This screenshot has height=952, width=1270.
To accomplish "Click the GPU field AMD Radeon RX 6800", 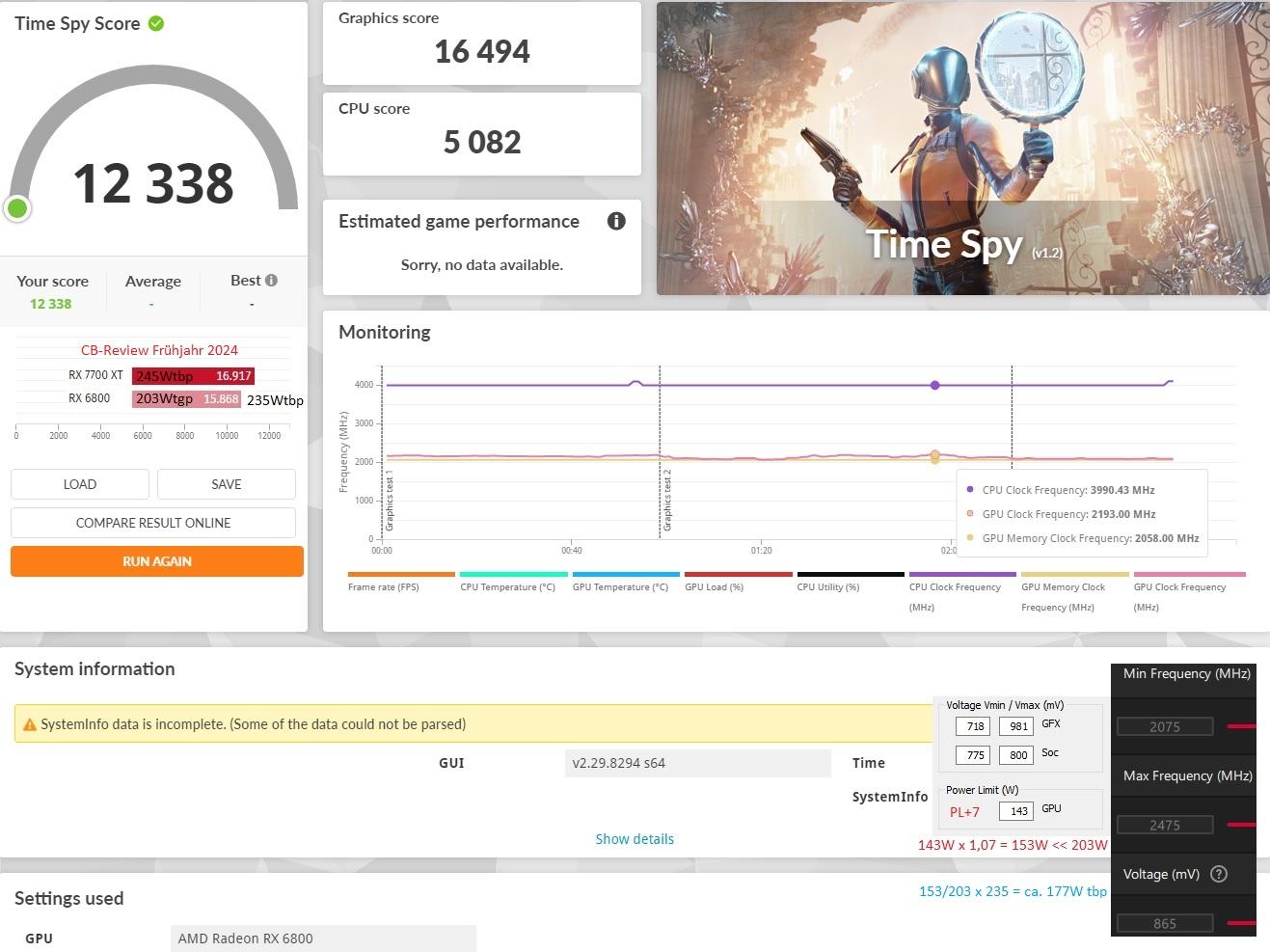I will tap(323, 938).
